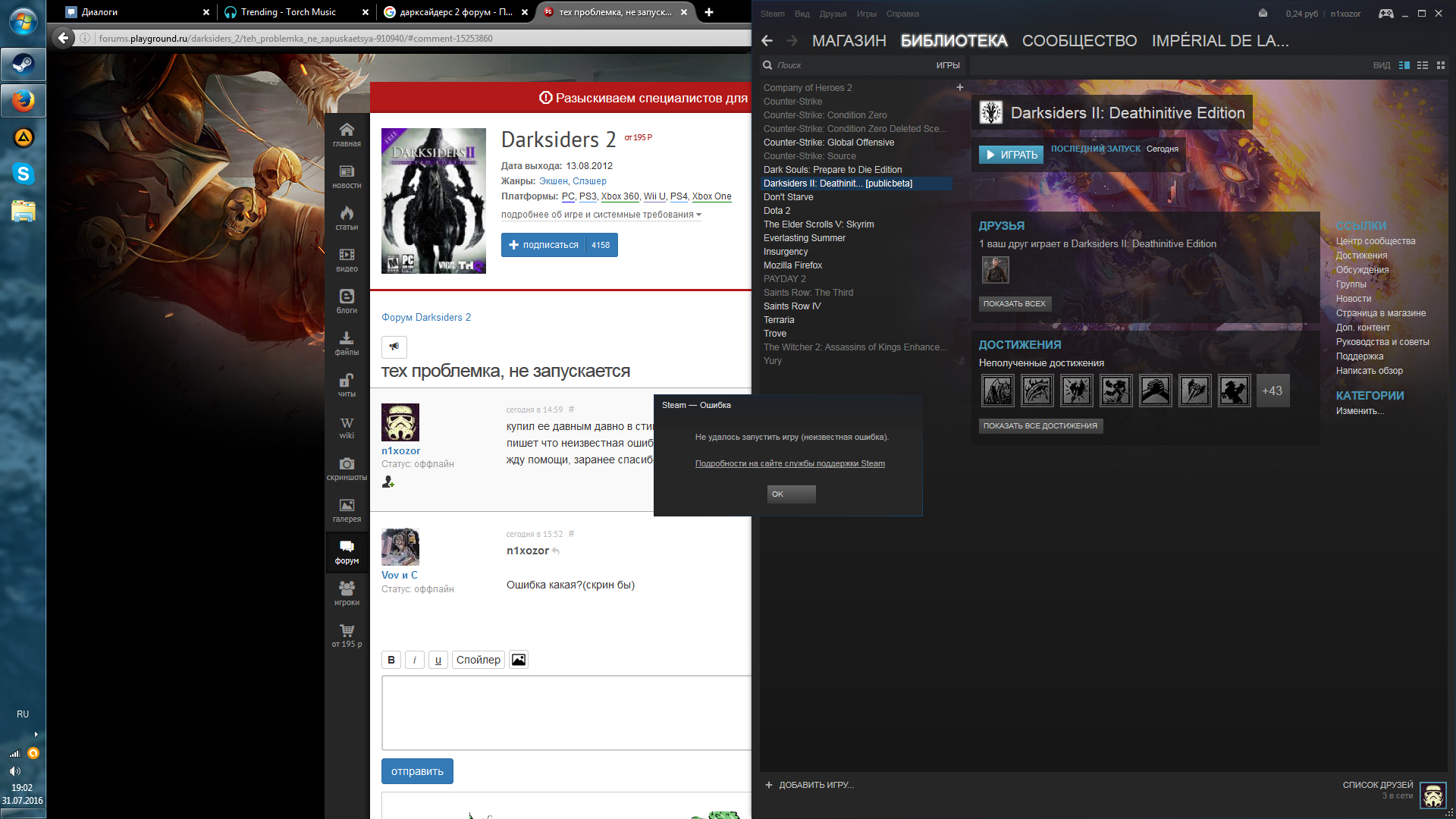The width and height of the screenshot is (1456, 819).
Task: Open Steam support site details link
Action: click(x=789, y=463)
